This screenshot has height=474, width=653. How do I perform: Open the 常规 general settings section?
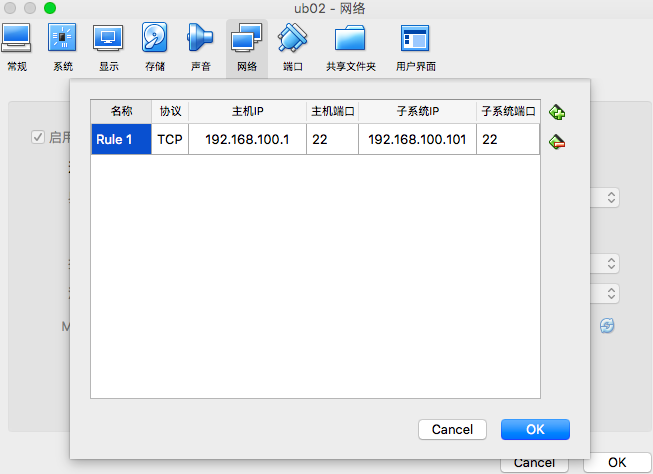17,47
